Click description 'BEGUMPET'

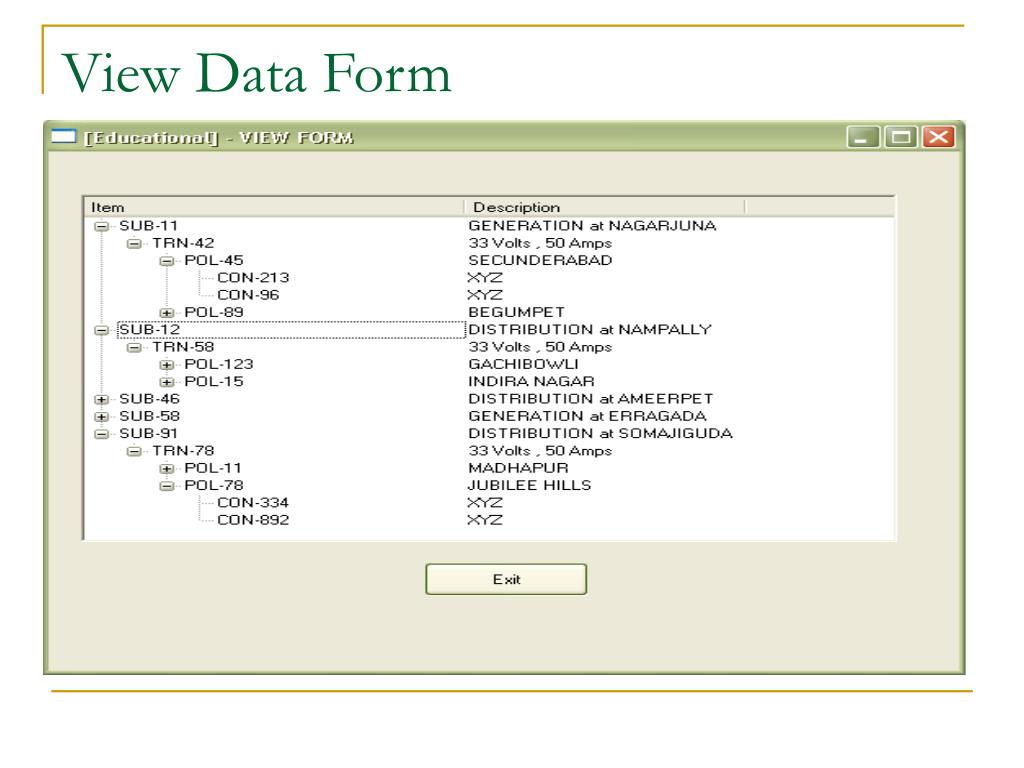point(516,312)
